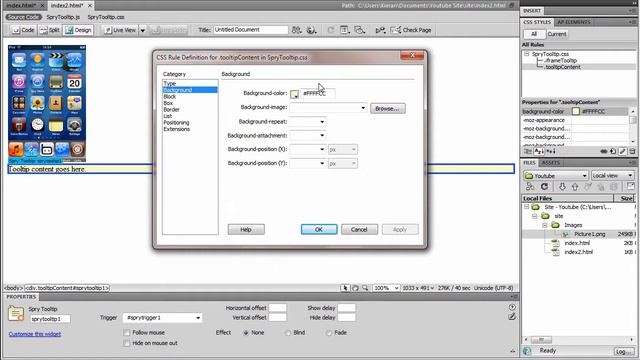Switch to Code view
640x360 pixels.
23,30
